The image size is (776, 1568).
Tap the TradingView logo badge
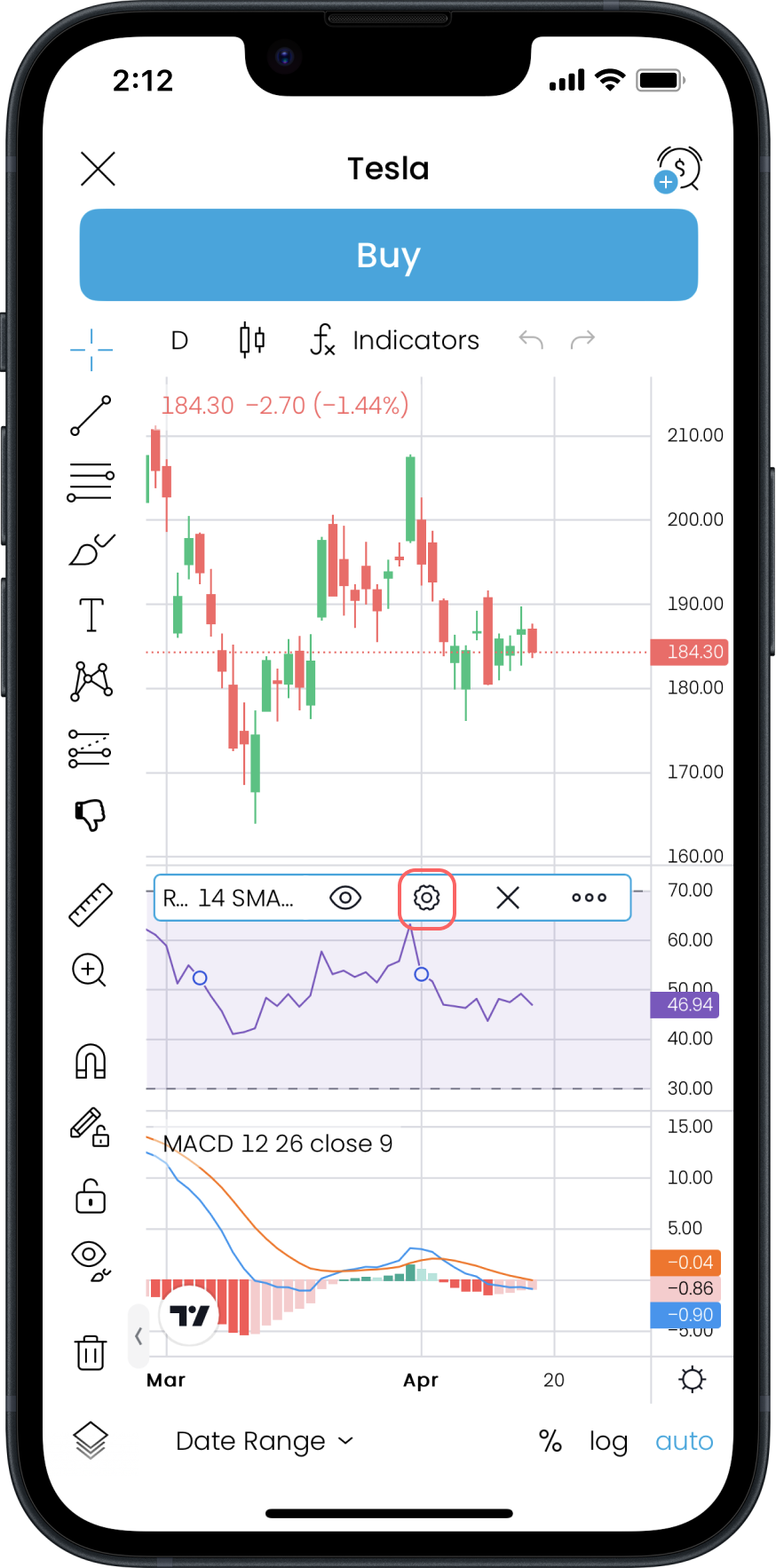pyautogui.click(x=189, y=1316)
